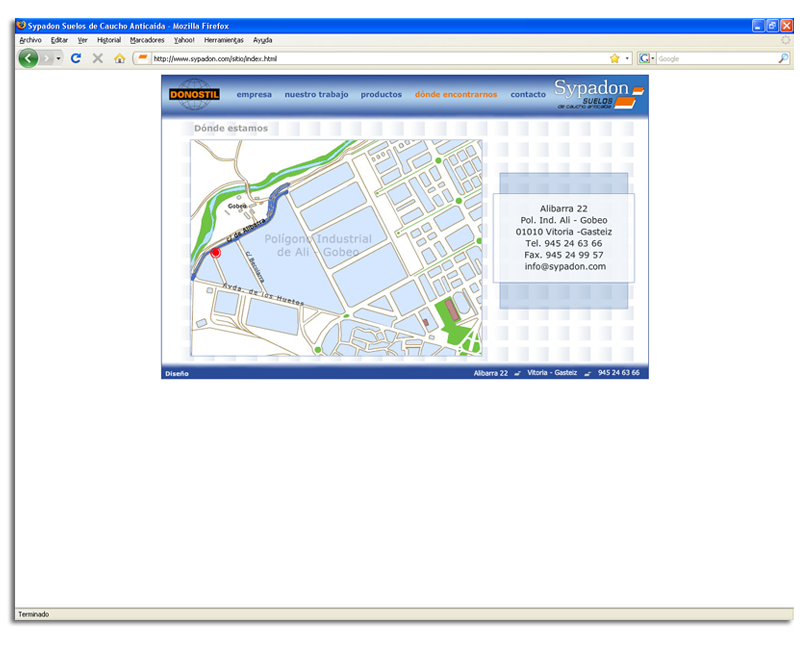Open the contacto page
810x650 pixels.
click(528, 95)
